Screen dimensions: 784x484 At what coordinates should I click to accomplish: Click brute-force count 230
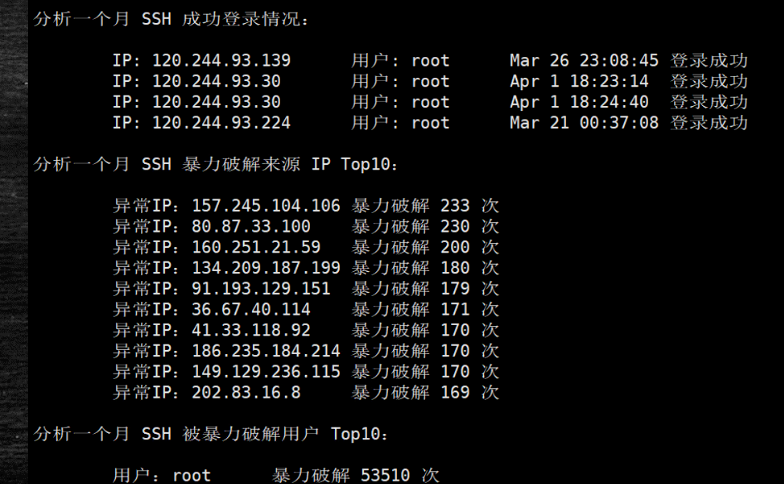(455, 226)
